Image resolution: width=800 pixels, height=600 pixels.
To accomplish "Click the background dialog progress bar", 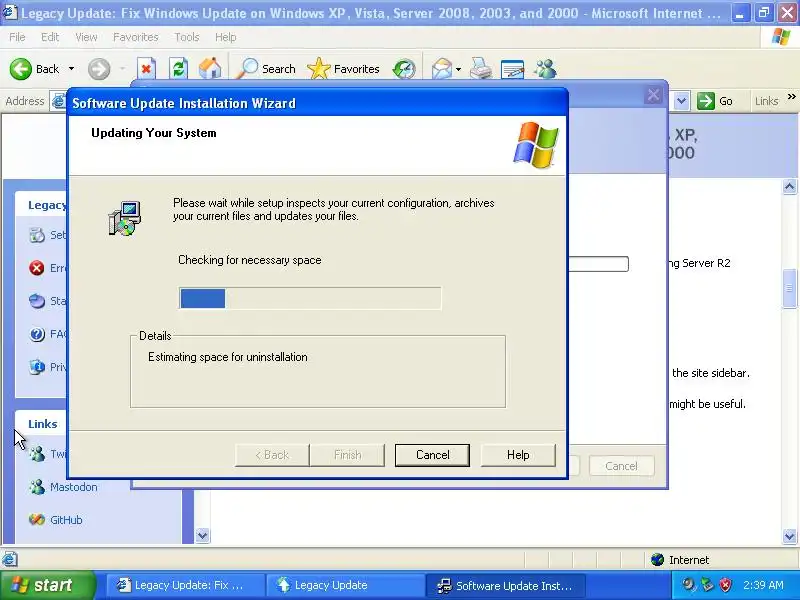I will (x=598, y=264).
